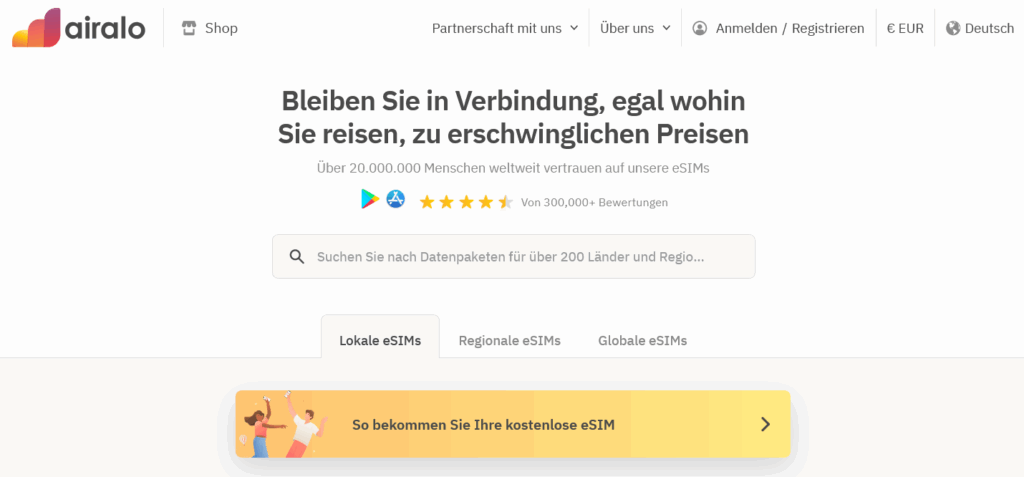Click the Airalo logo
1024x477 pixels.
(x=78, y=28)
